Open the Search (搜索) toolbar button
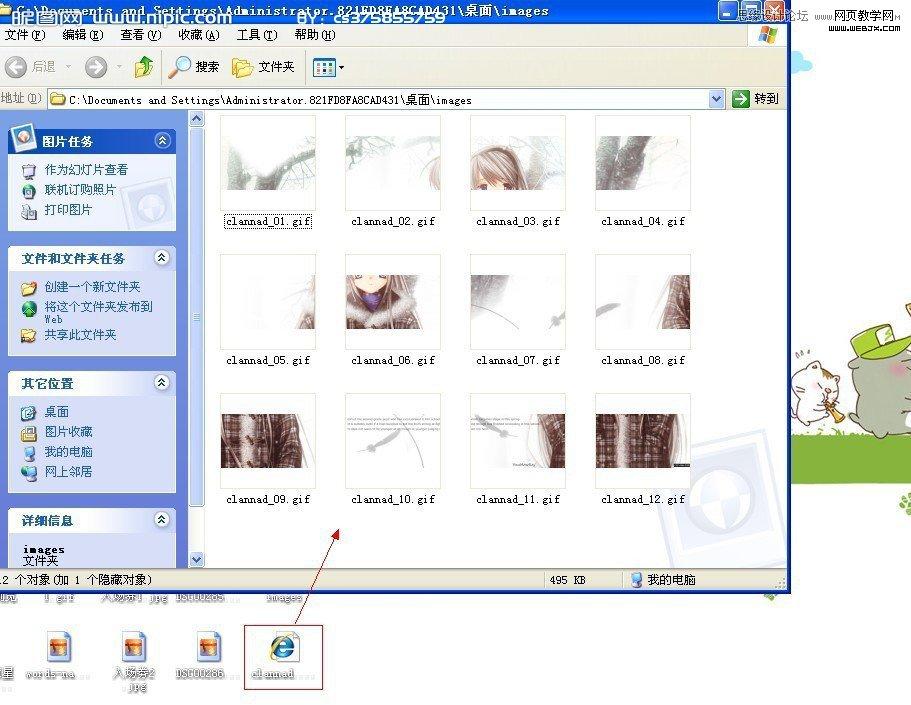Image resolution: width=911 pixels, height=705 pixels. pyautogui.click(x=193, y=67)
